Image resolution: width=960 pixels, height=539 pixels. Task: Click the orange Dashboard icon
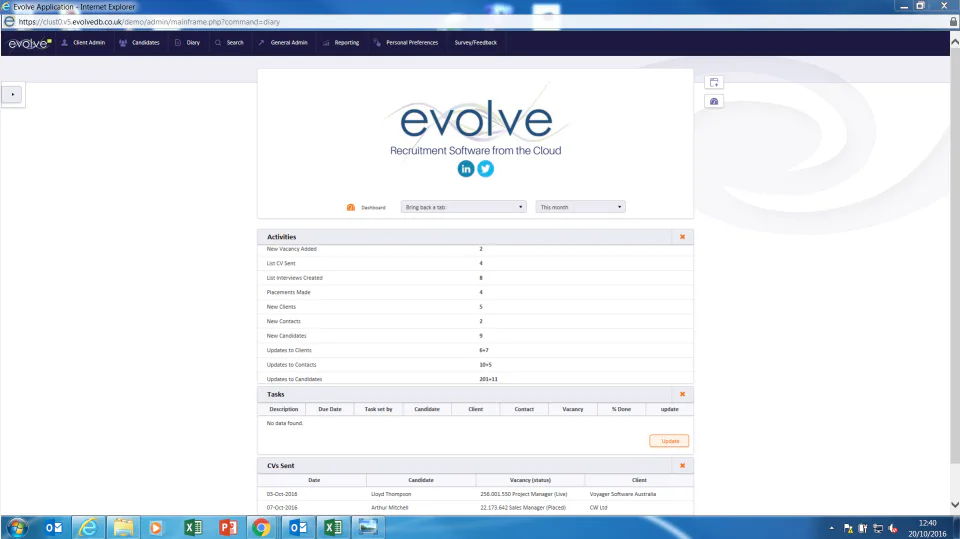coord(351,207)
